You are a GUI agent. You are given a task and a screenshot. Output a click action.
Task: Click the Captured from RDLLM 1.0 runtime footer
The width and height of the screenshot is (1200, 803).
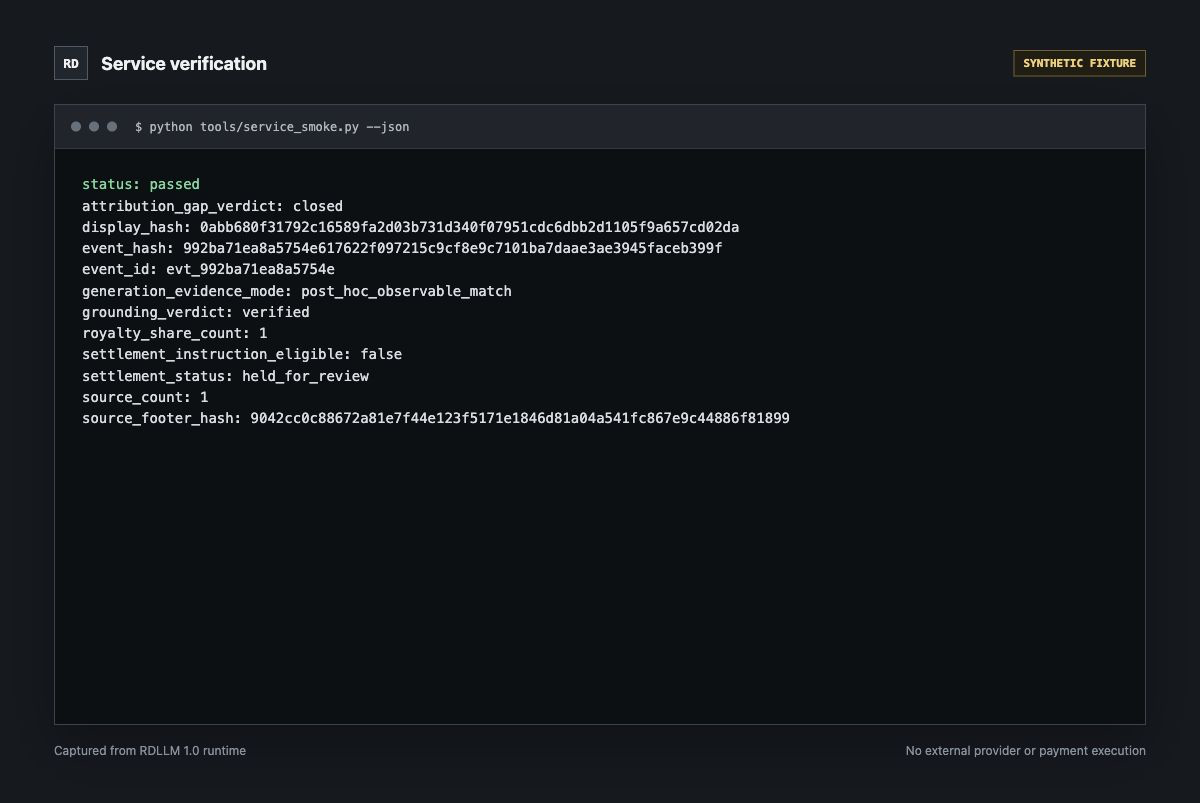point(150,750)
